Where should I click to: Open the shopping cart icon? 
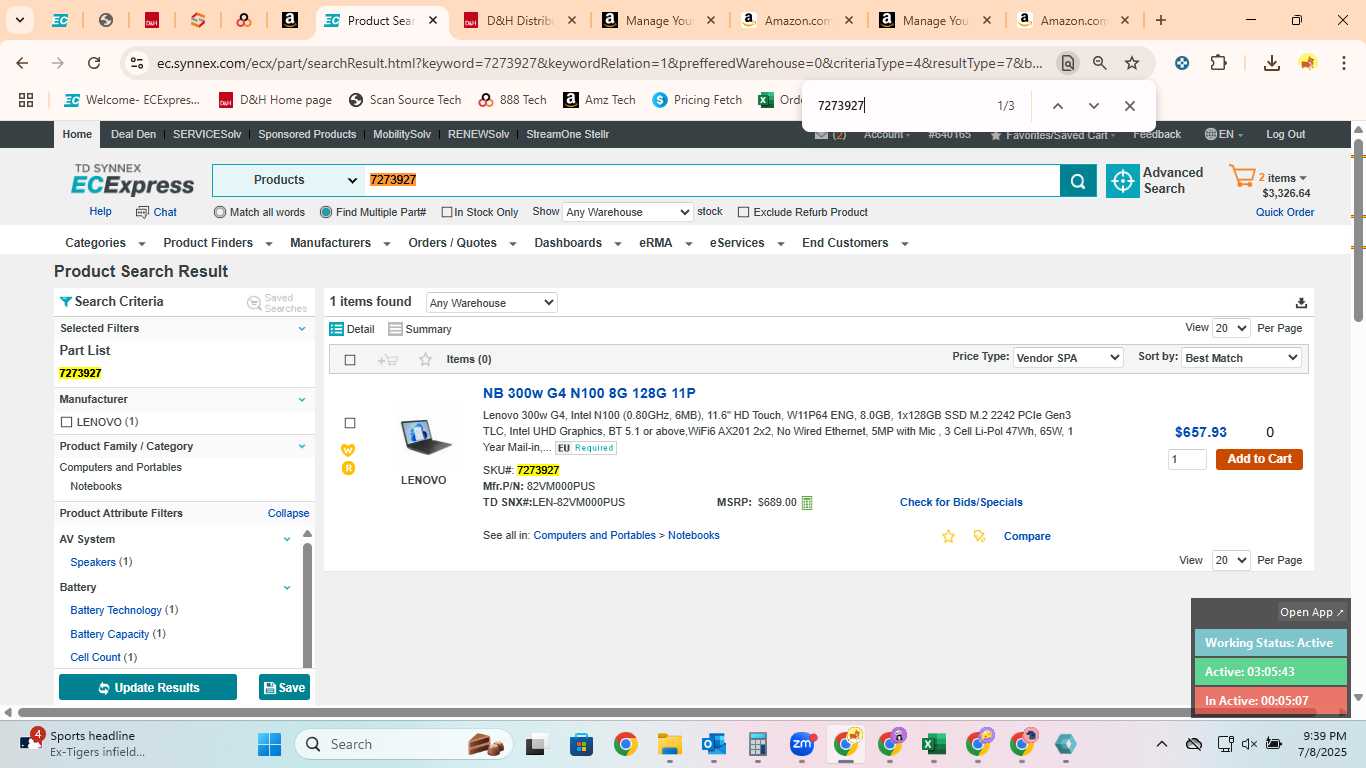[x=1242, y=178]
